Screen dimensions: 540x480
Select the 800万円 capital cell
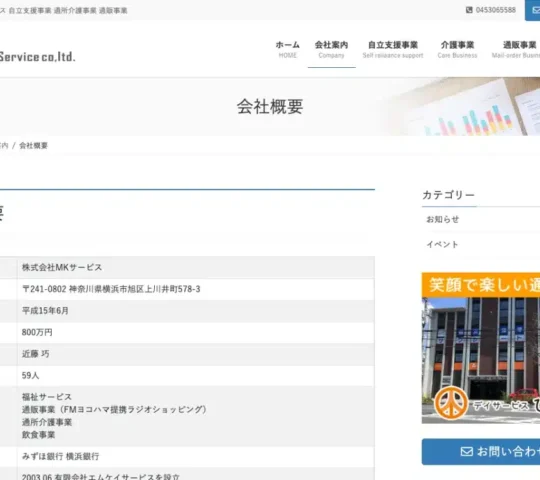coord(196,332)
